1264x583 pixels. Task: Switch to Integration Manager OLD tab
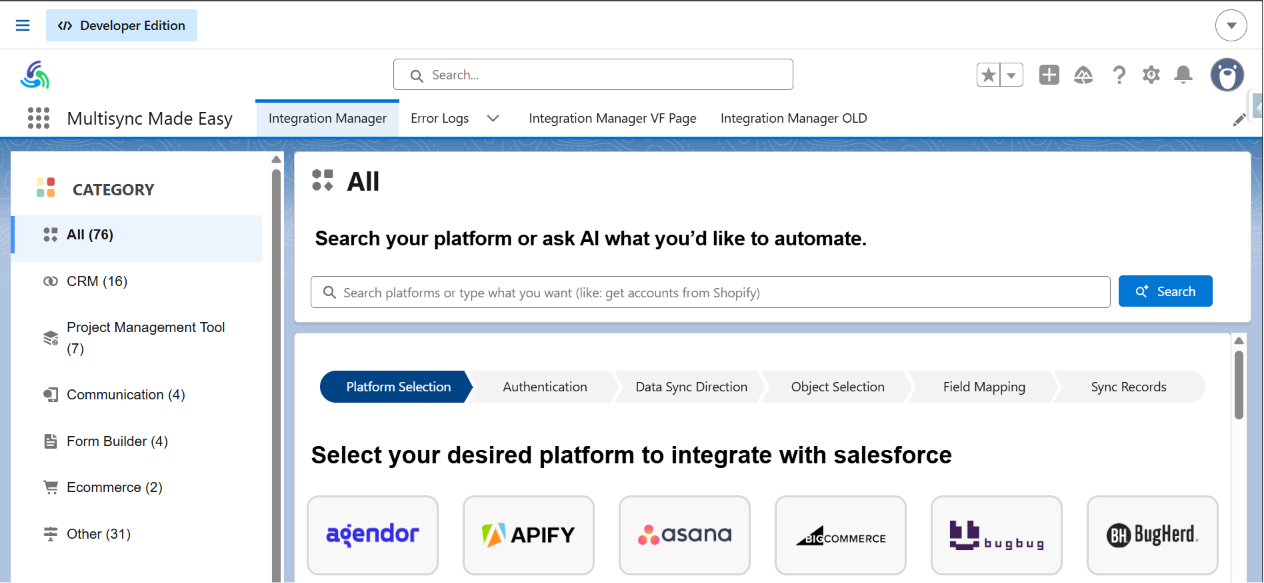(x=794, y=118)
